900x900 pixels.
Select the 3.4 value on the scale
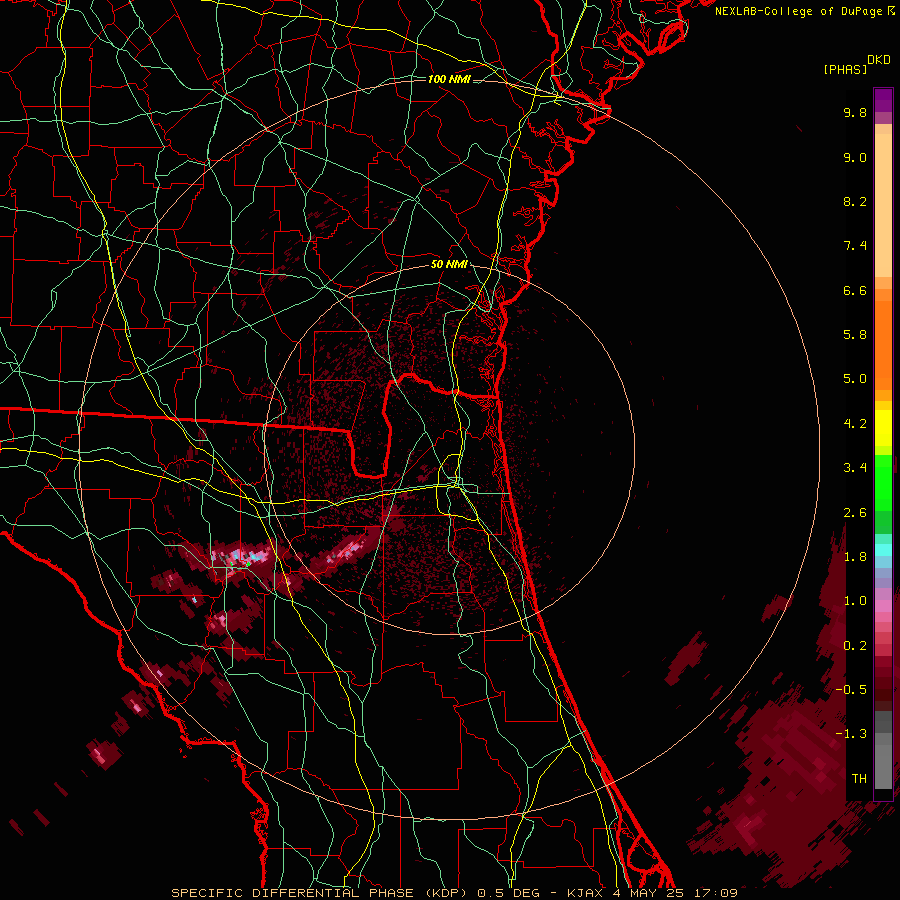click(855, 468)
